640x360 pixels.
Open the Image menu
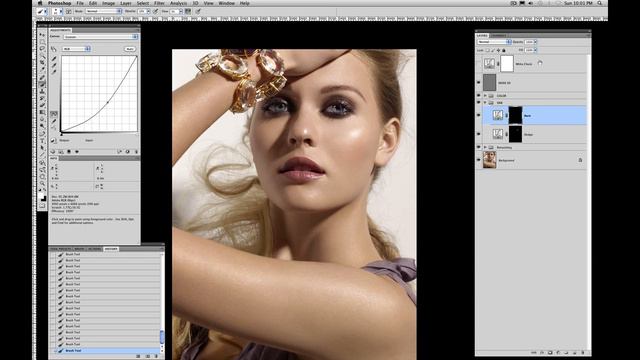click(x=108, y=3)
